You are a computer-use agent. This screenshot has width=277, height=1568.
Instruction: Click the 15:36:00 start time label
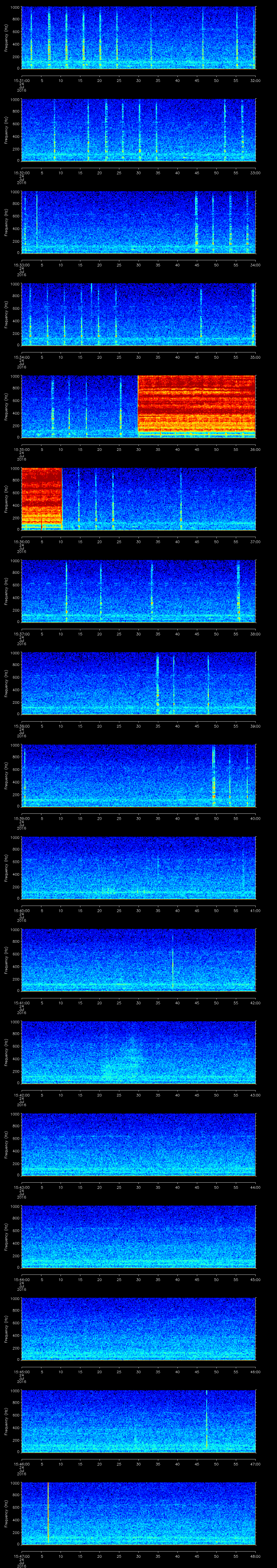coord(21,542)
